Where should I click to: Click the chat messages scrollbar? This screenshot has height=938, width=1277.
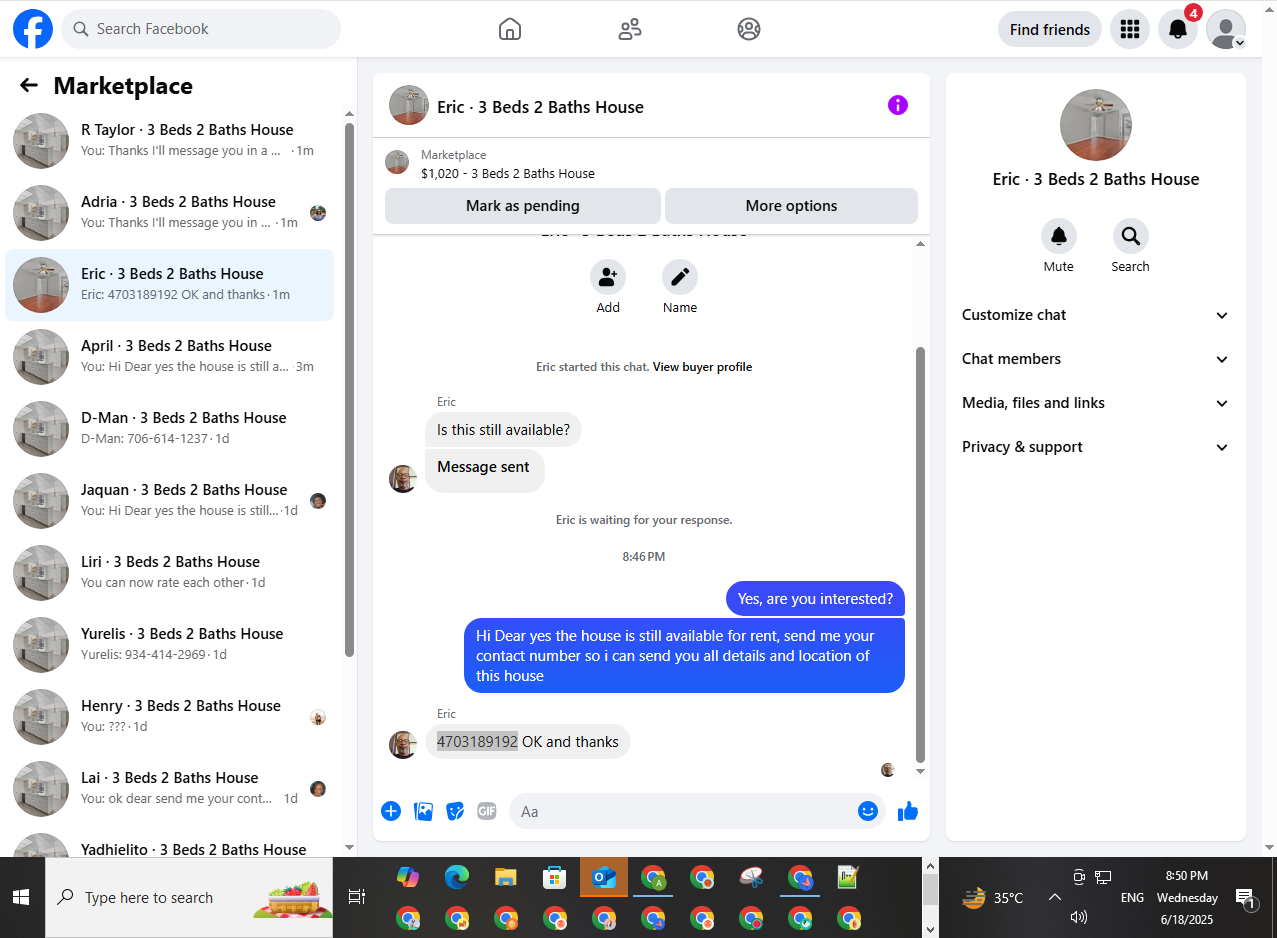[921, 555]
